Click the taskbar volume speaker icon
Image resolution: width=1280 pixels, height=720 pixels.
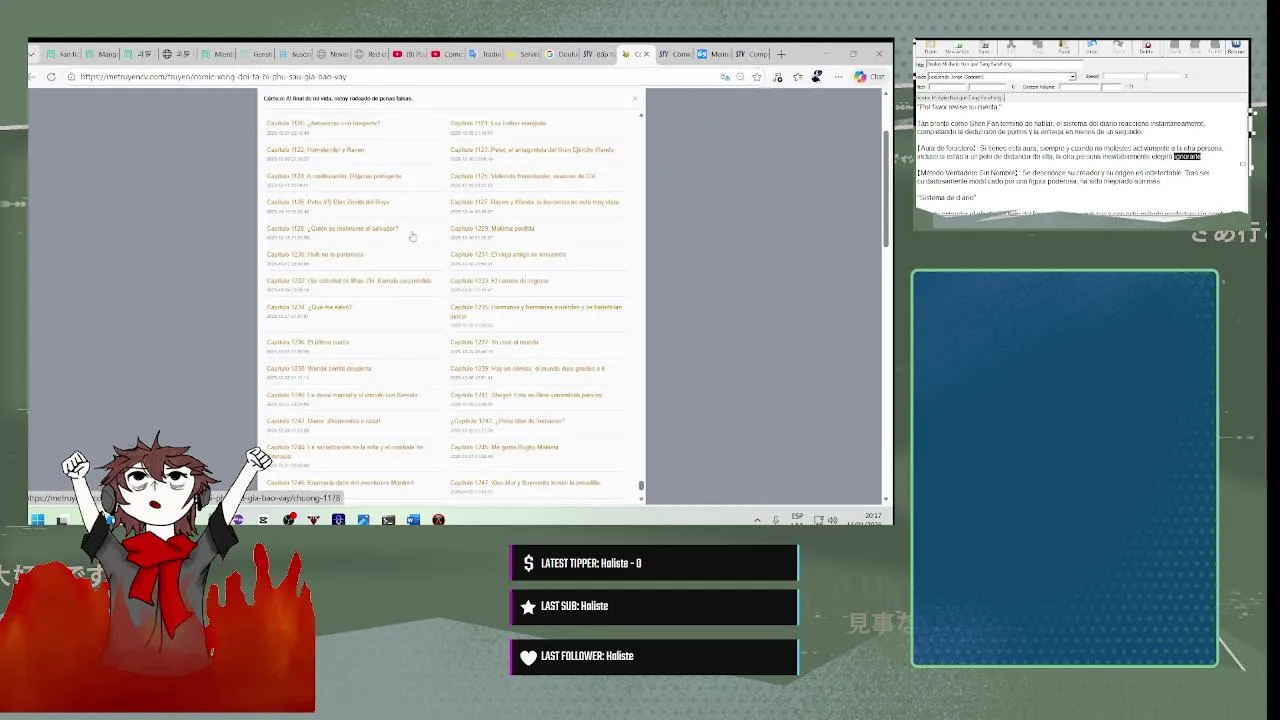832,520
